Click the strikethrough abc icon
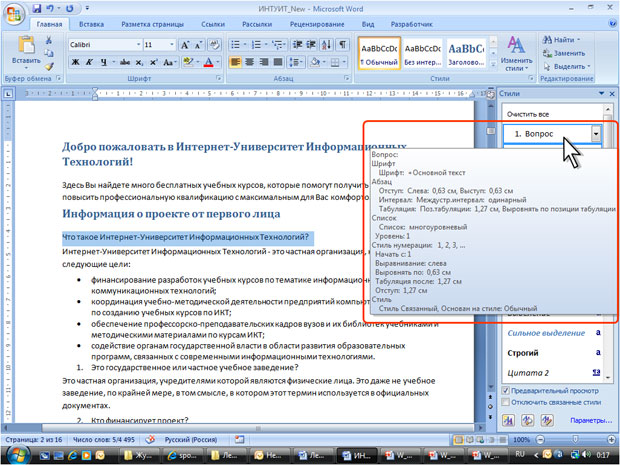620x465 pixels. coord(126,62)
